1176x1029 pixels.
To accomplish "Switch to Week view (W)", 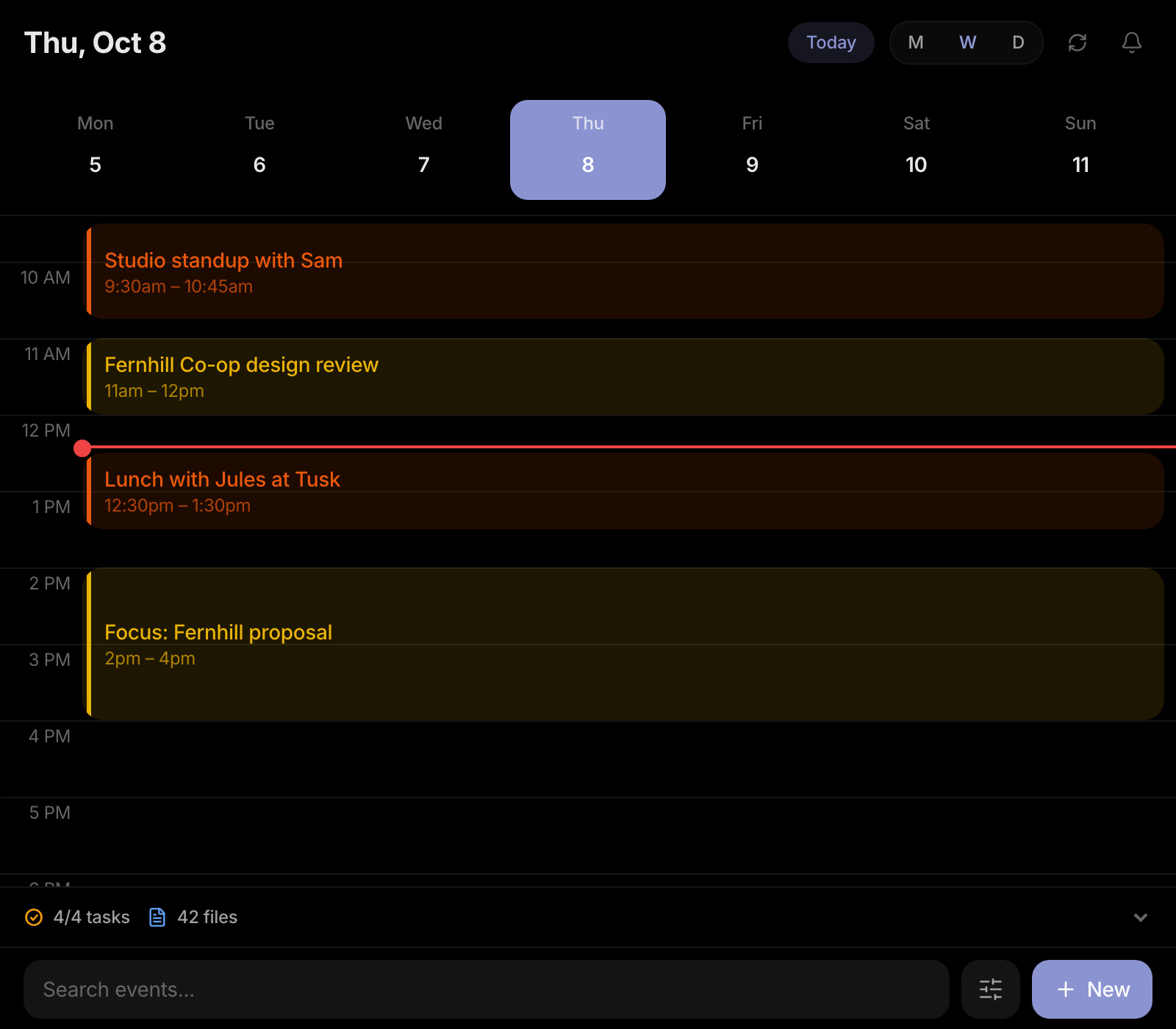I will click(967, 43).
